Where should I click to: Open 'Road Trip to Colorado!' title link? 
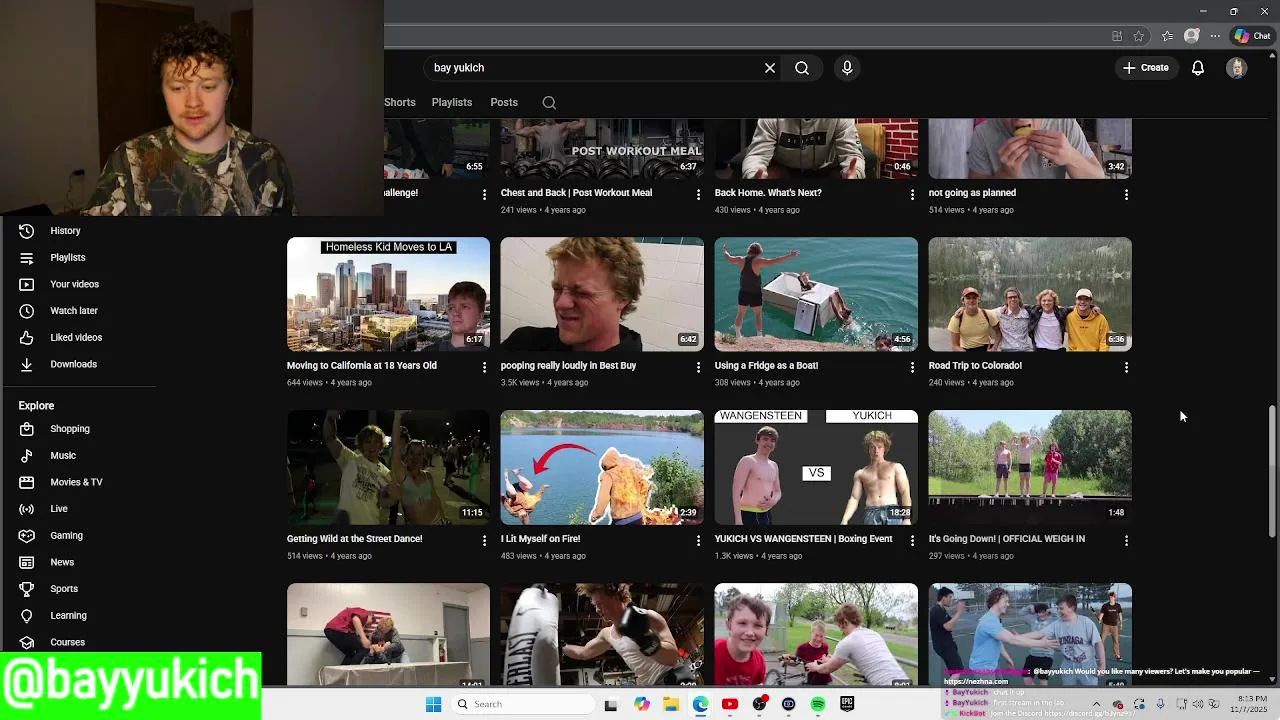coord(975,366)
